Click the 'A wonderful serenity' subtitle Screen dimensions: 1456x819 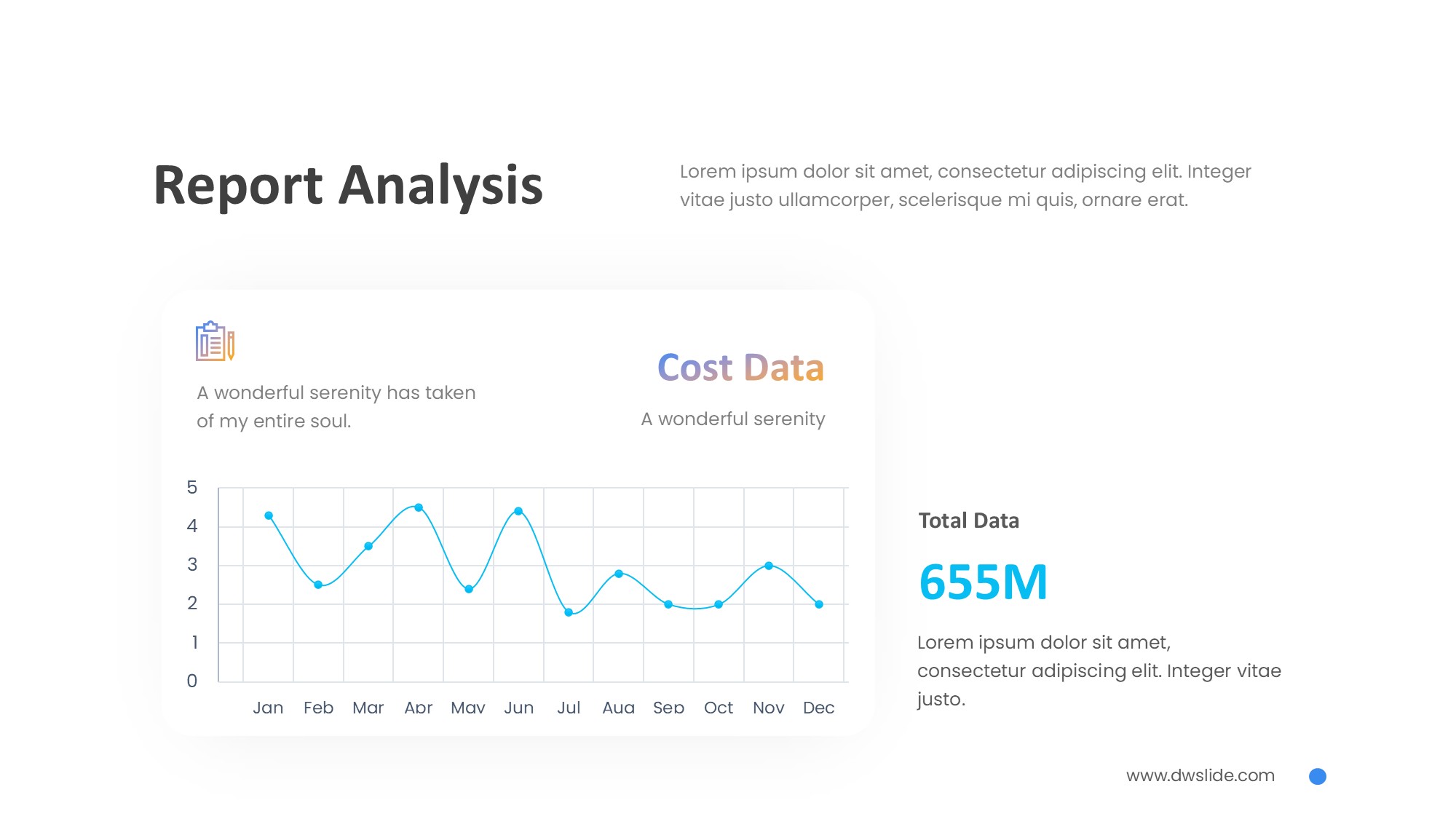732,419
